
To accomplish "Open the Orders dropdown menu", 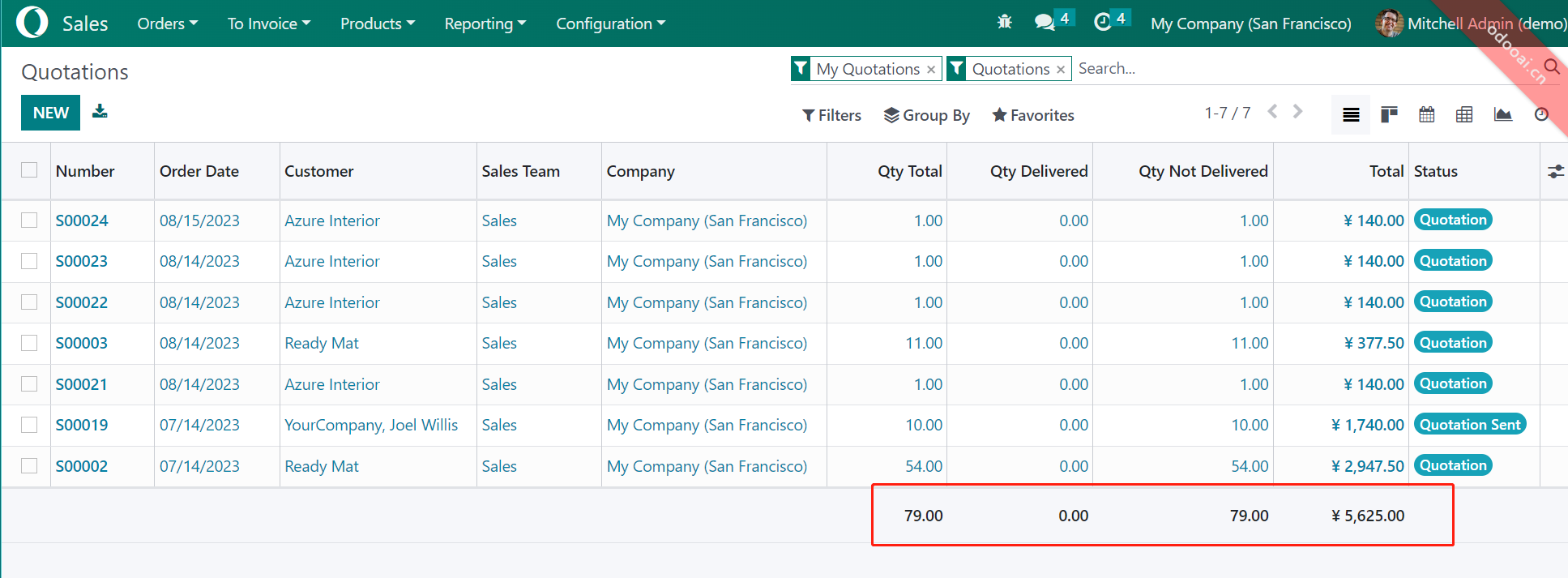I will point(167,24).
